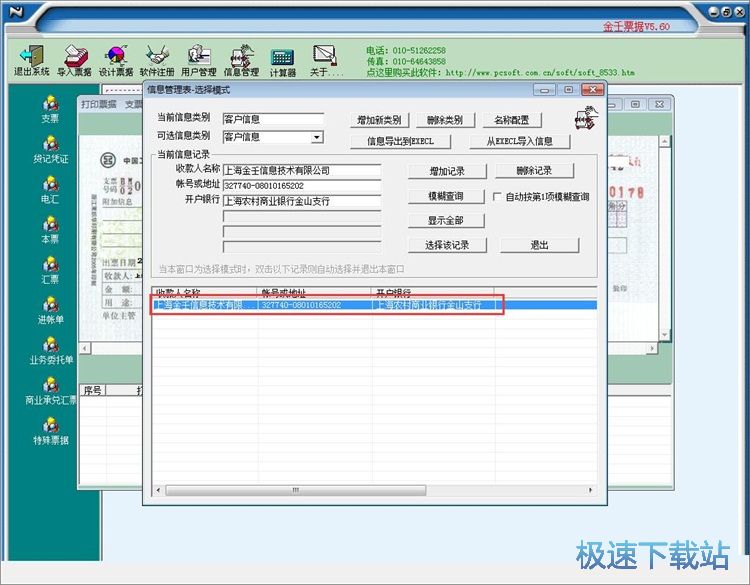
Task: Launch the 计算器 calculator icon
Action: pyautogui.click(x=283, y=62)
